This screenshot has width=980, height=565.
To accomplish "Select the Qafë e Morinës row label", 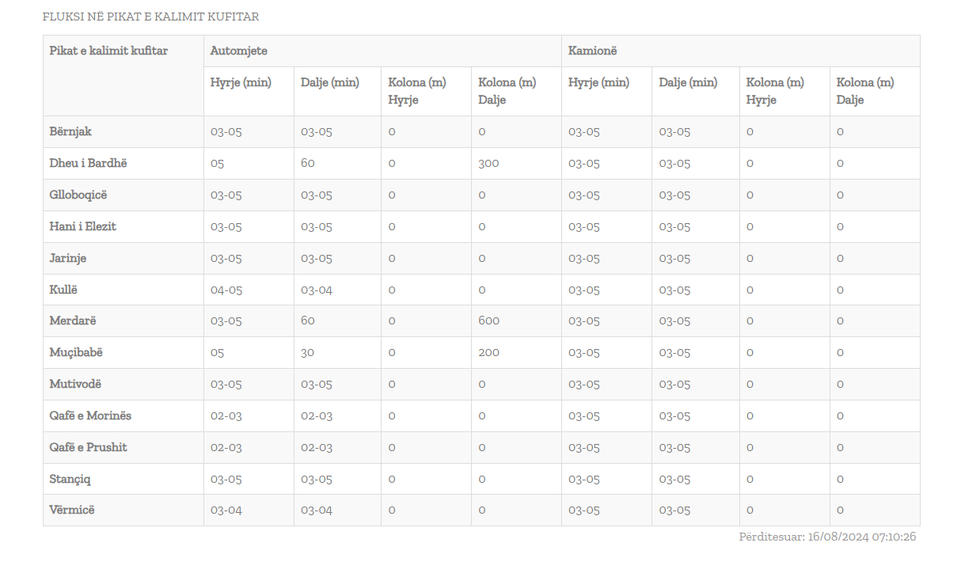I will click(91, 416).
